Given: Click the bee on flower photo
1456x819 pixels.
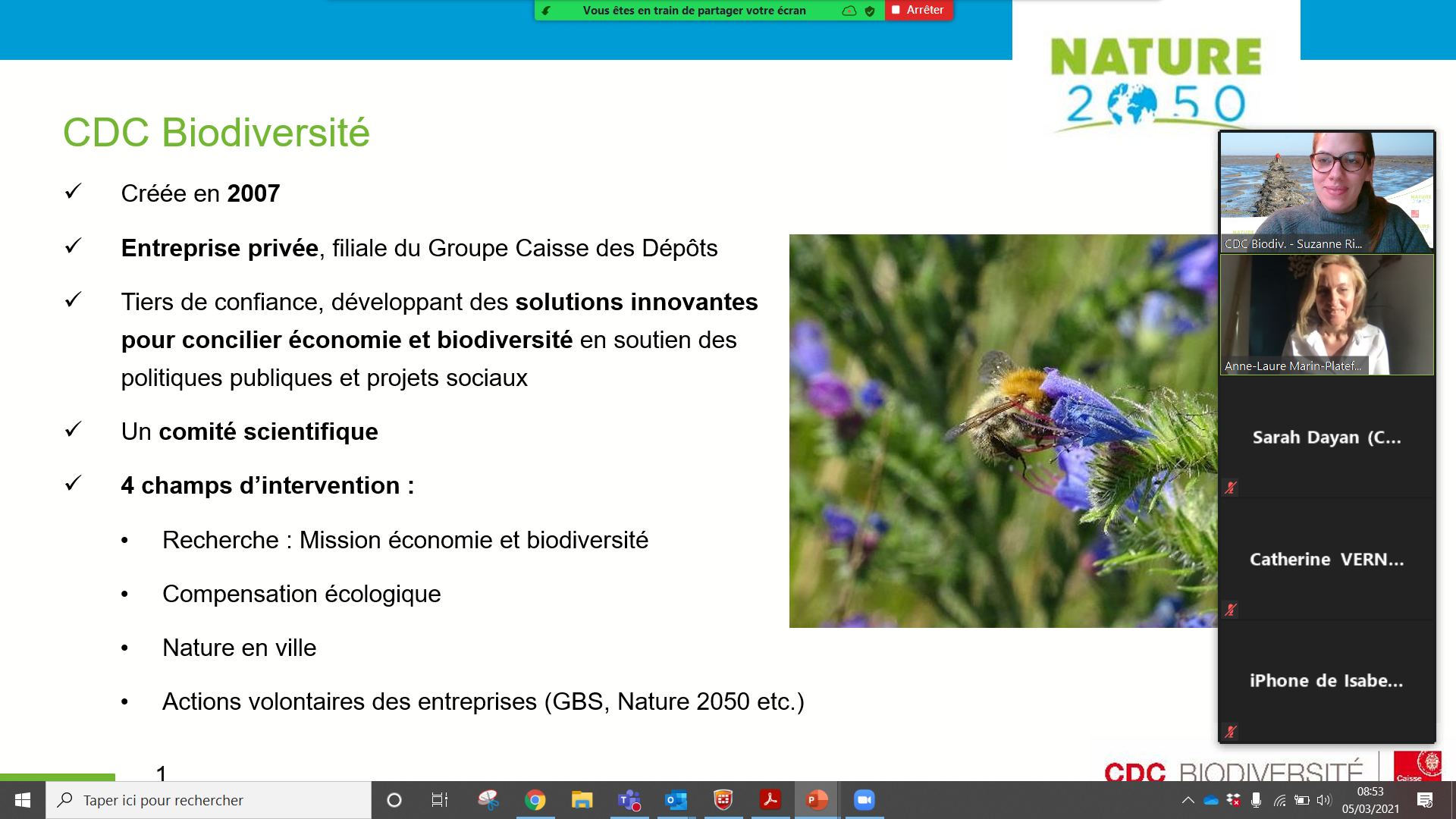Looking at the screenshot, I should [x=1003, y=431].
